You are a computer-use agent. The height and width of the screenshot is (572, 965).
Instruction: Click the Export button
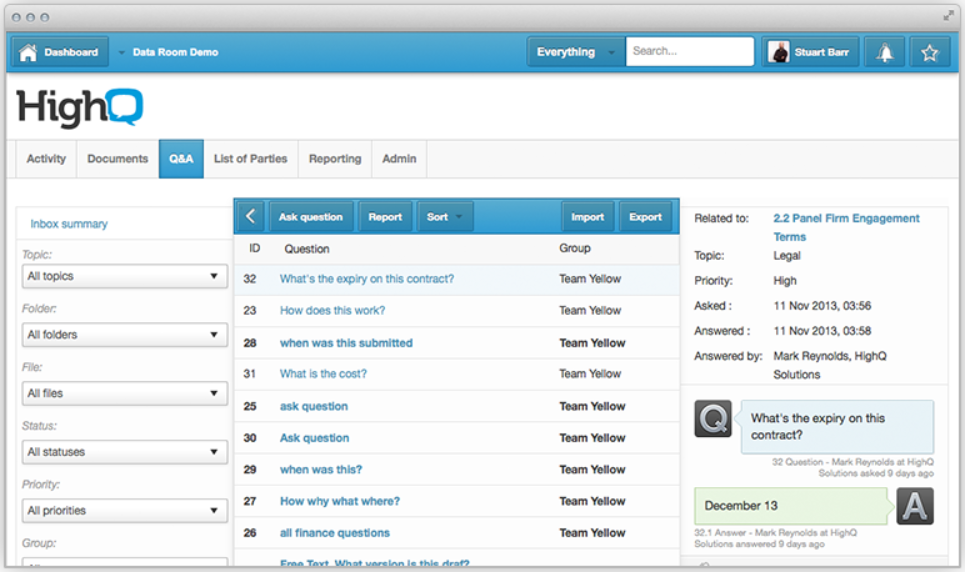(645, 217)
